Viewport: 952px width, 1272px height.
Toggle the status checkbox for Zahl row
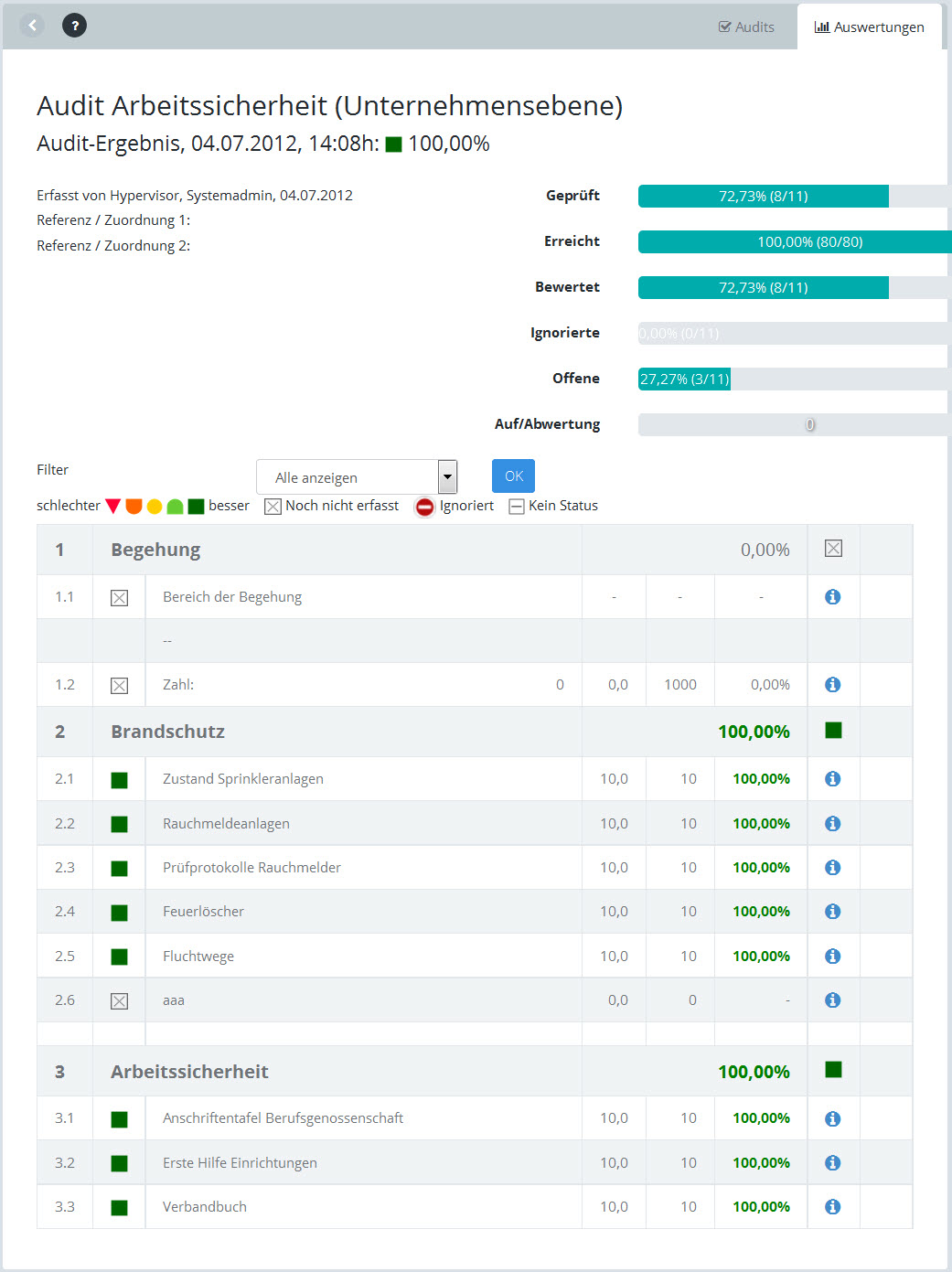pos(119,686)
